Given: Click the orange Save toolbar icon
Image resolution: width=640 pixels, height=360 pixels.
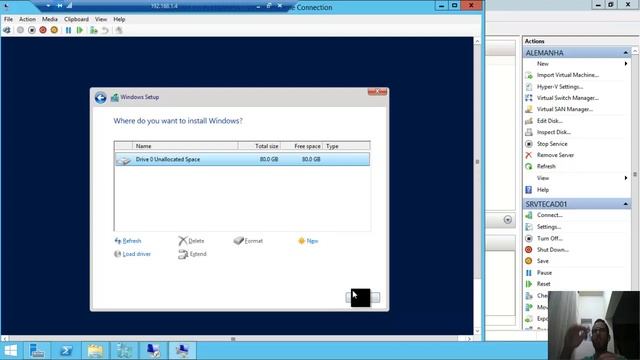Looking at the screenshot, I should click(x=54, y=30).
